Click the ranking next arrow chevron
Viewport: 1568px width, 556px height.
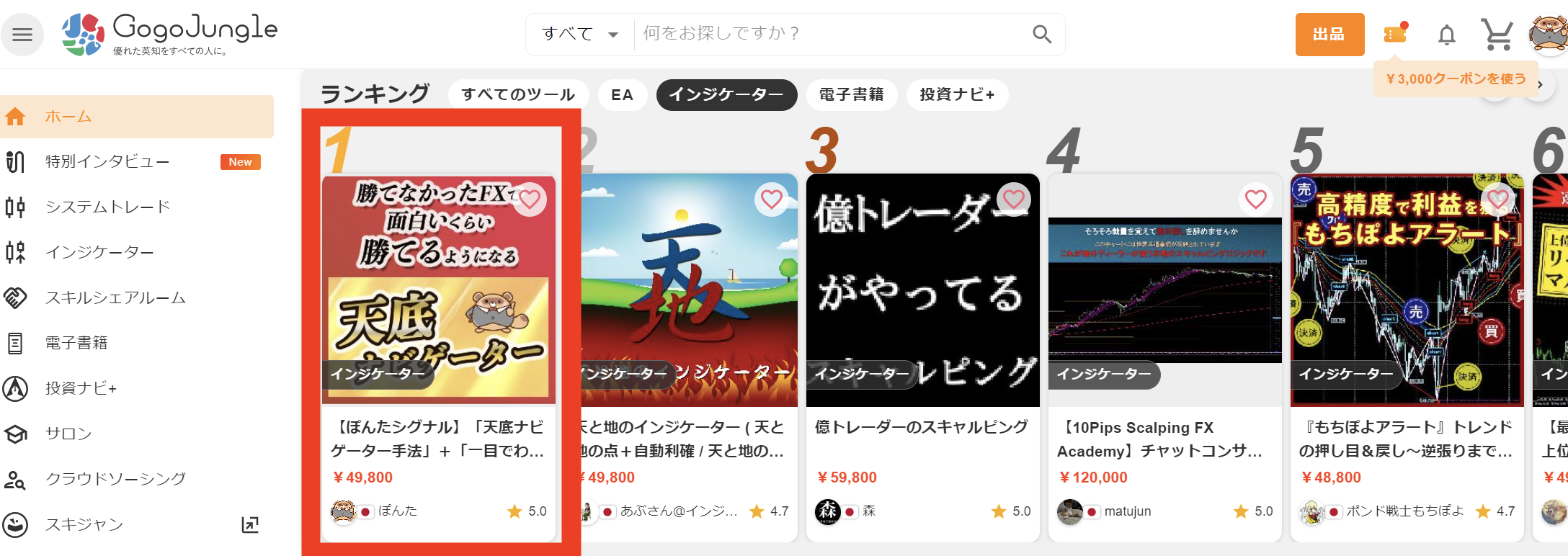(1541, 86)
